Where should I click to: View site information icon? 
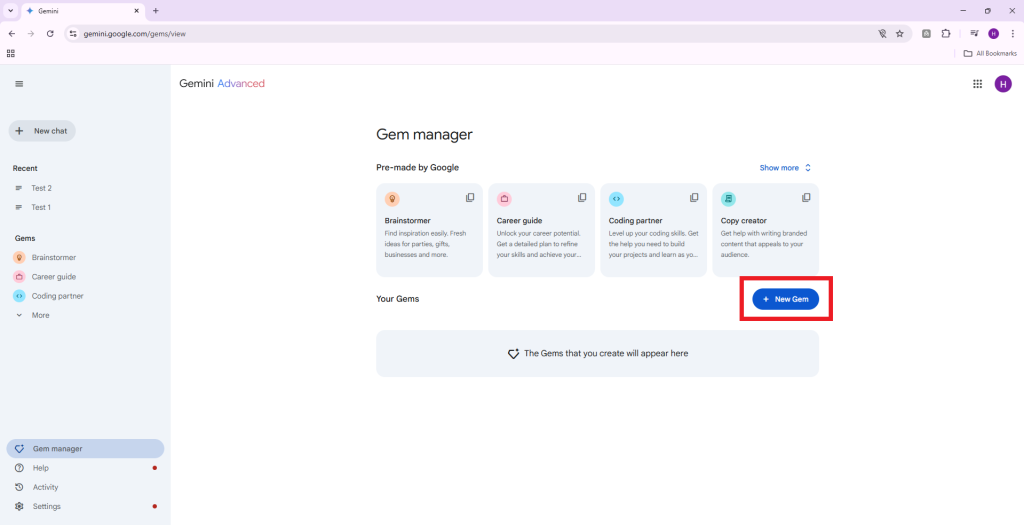73,33
